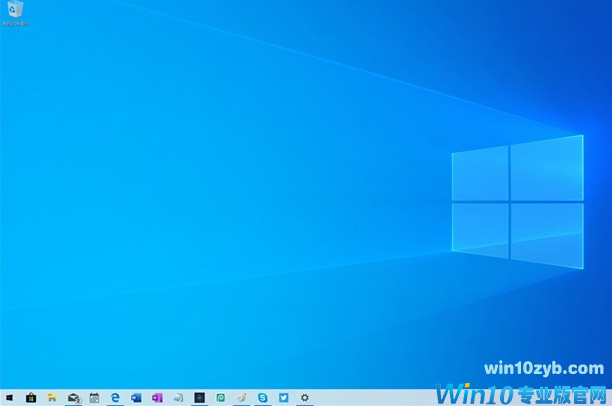Image resolution: width=612 pixels, height=408 pixels.
Task: Launch Microsoft Store from the taskbar
Action: (31, 398)
